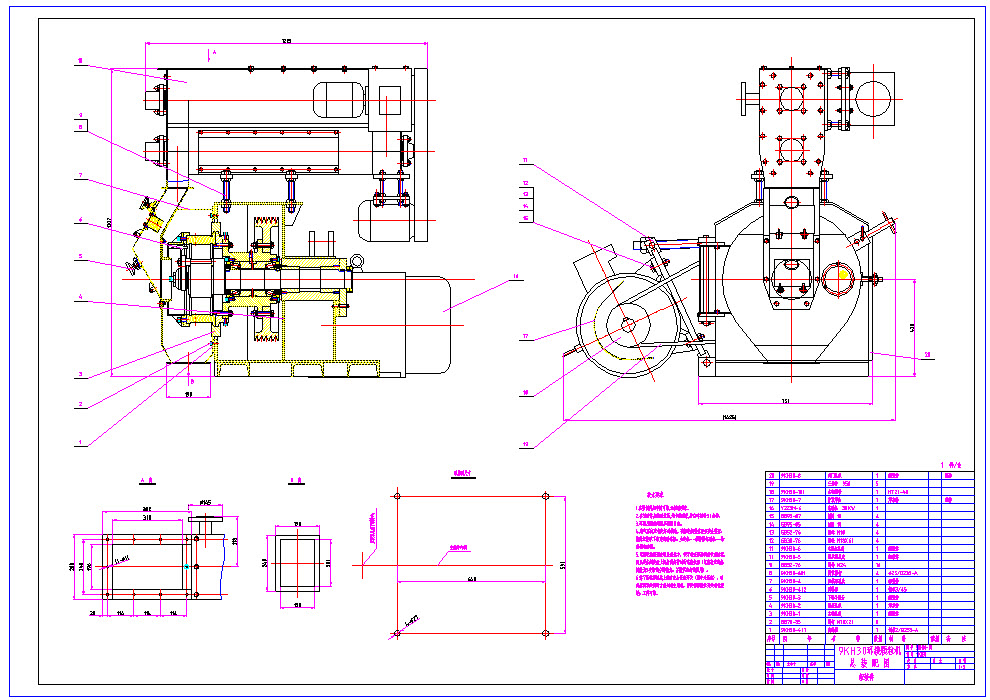Image resolution: width=990 pixels, height=700 pixels.
Task: Click the cyan marker in section A view
Action: [x=186, y=567]
